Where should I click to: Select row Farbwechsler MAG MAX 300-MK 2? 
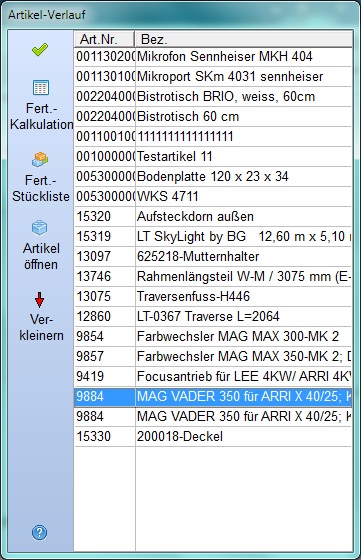click(213, 336)
